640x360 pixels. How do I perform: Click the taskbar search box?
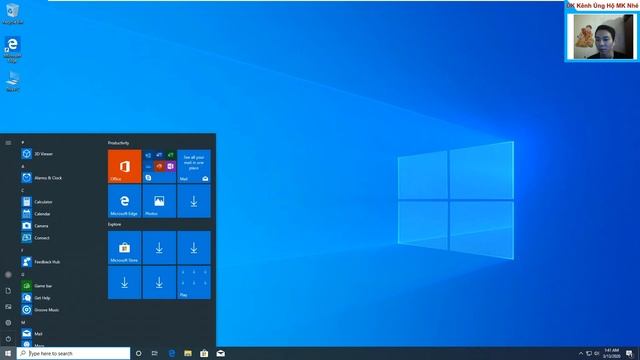pyautogui.click(x=73, y=353)
